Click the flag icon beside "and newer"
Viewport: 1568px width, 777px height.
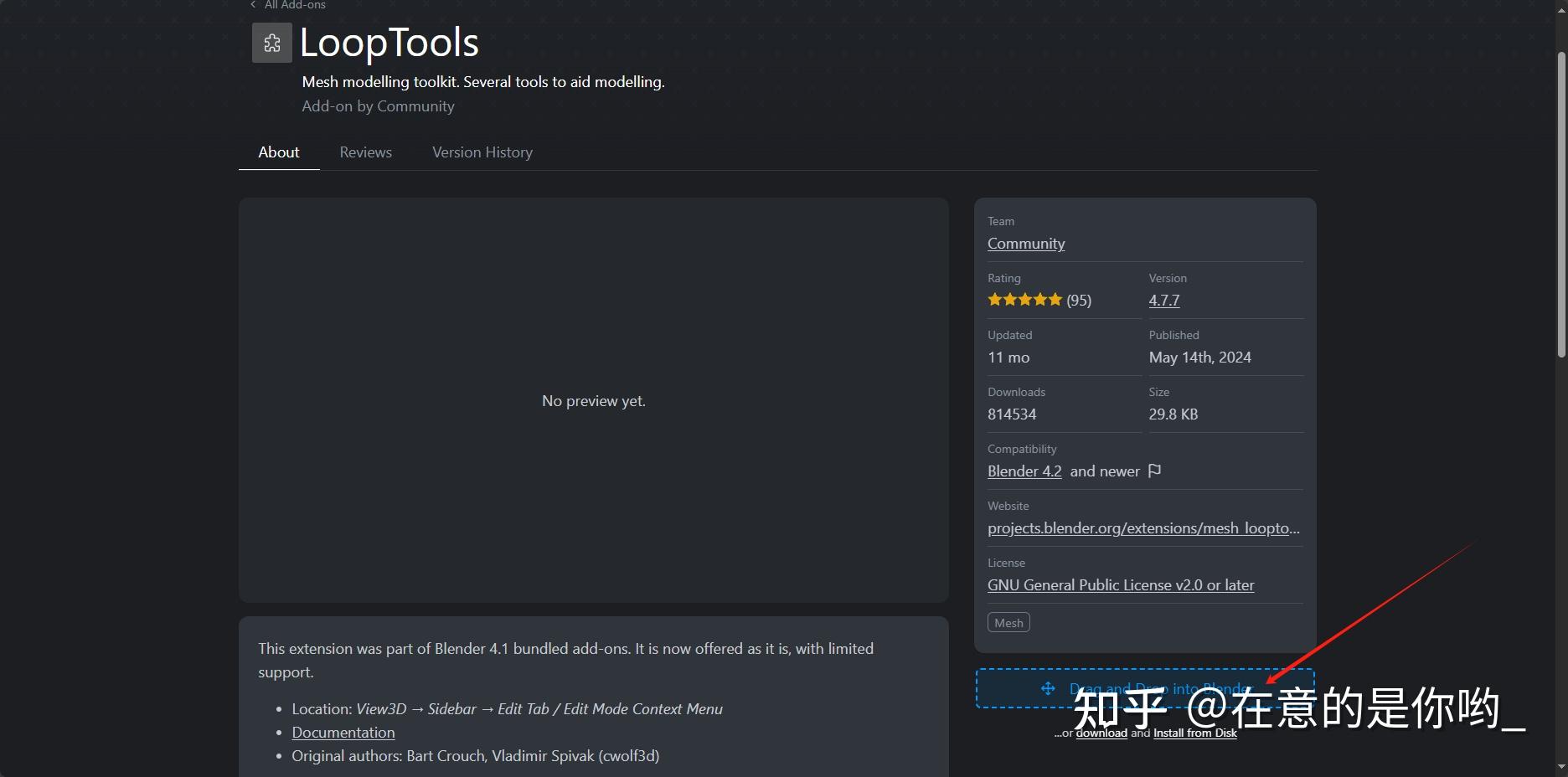pos(1155,471)
